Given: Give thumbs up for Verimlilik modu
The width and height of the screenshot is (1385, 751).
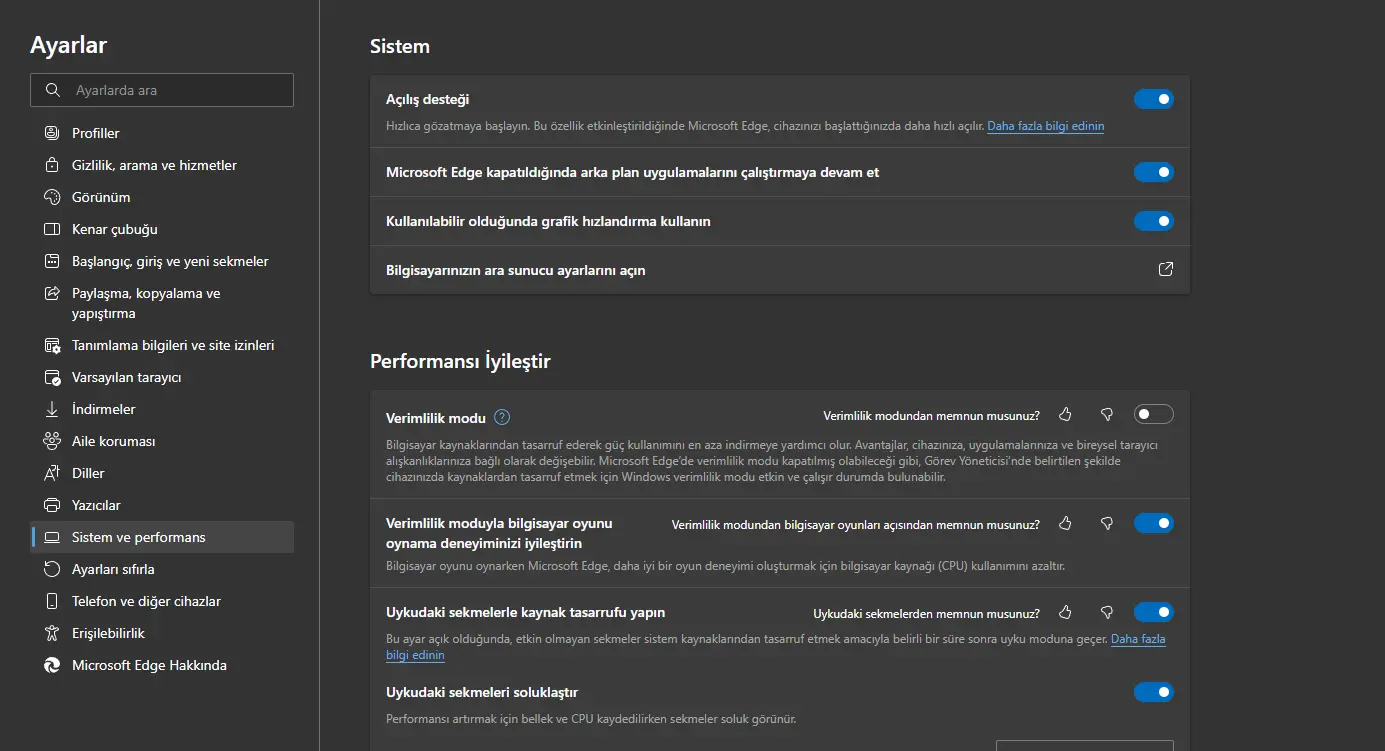Looking at the screenshot, I should pos(1065,414).
